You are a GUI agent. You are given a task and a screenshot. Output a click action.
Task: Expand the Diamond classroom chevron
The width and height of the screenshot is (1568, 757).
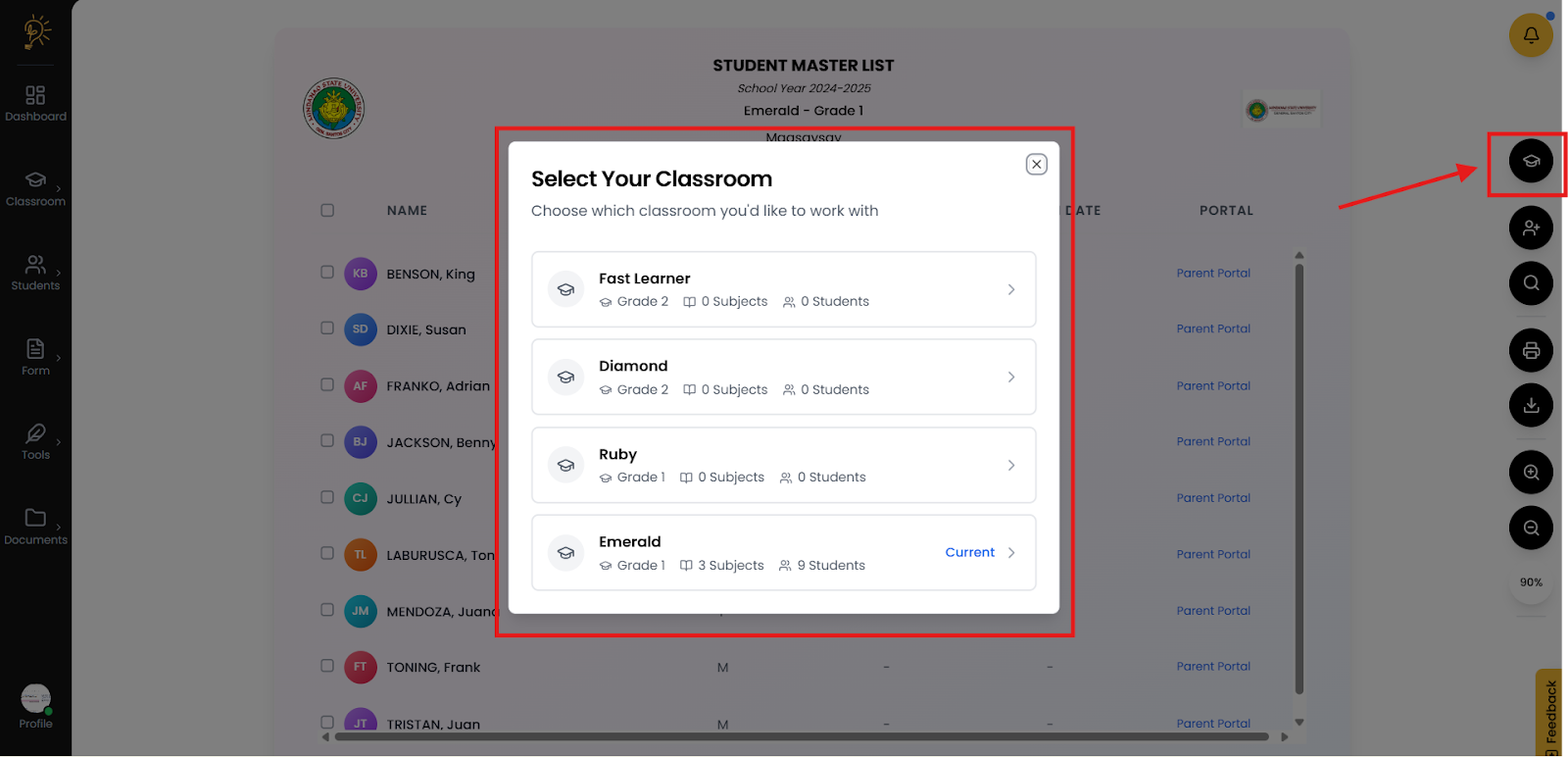point(1010,378)
